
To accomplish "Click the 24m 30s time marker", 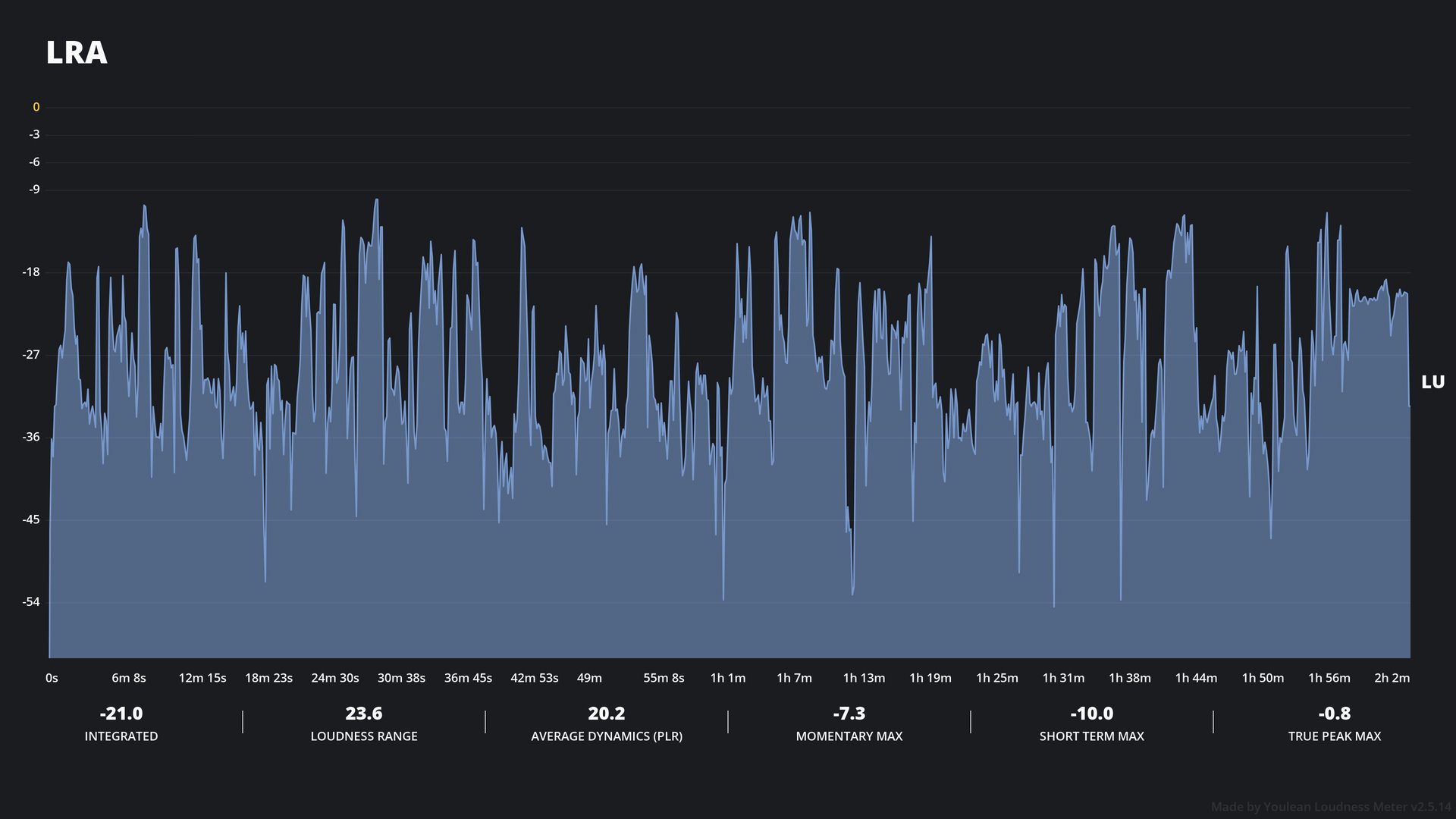I will click(x=335, y=678).
